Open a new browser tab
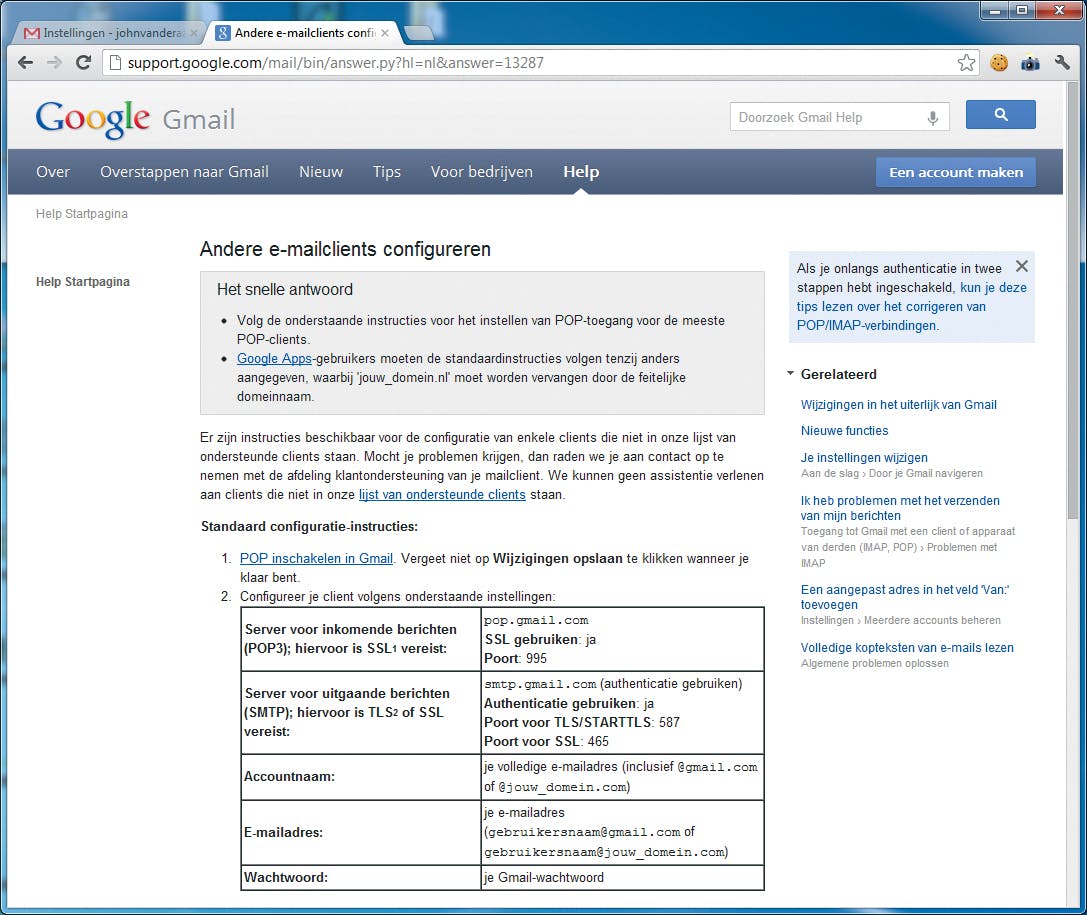Screen dimensions: 1087x915 click(x=418, y=33)
